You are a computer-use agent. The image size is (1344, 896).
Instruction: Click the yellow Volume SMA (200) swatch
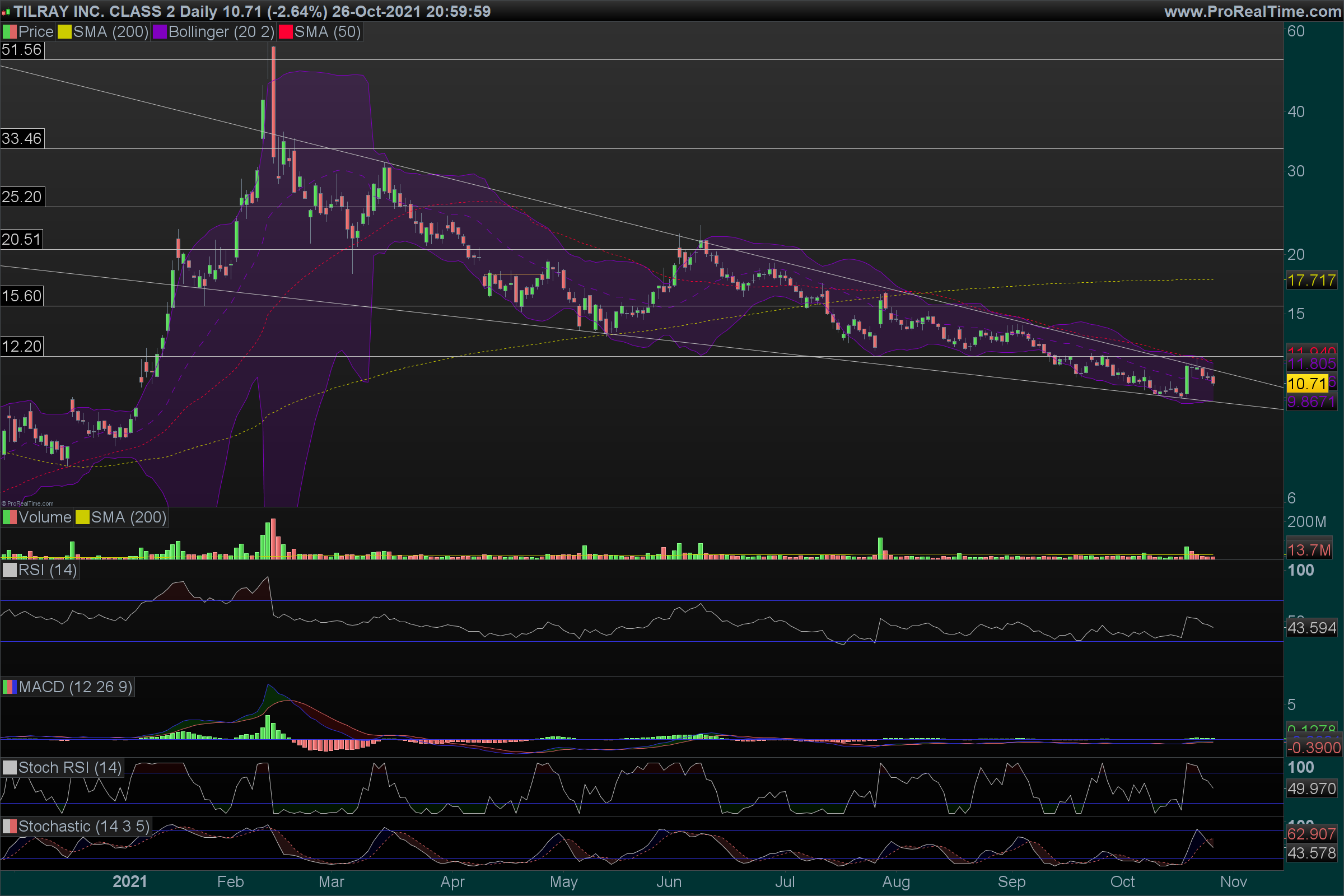[x=82, y=517]
